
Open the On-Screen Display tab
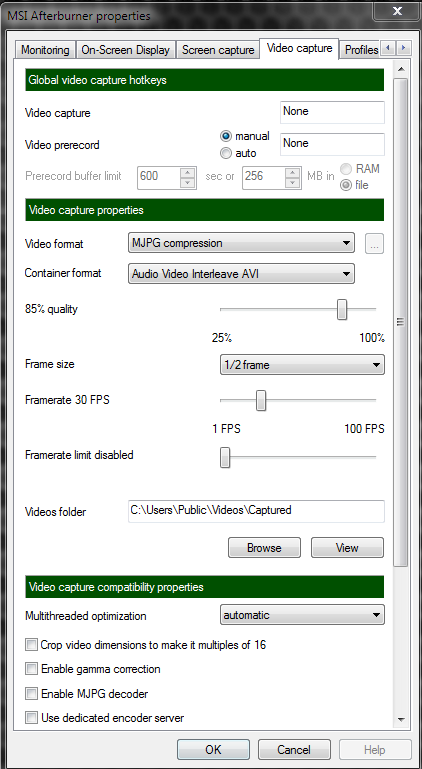[x=126, y=50]
